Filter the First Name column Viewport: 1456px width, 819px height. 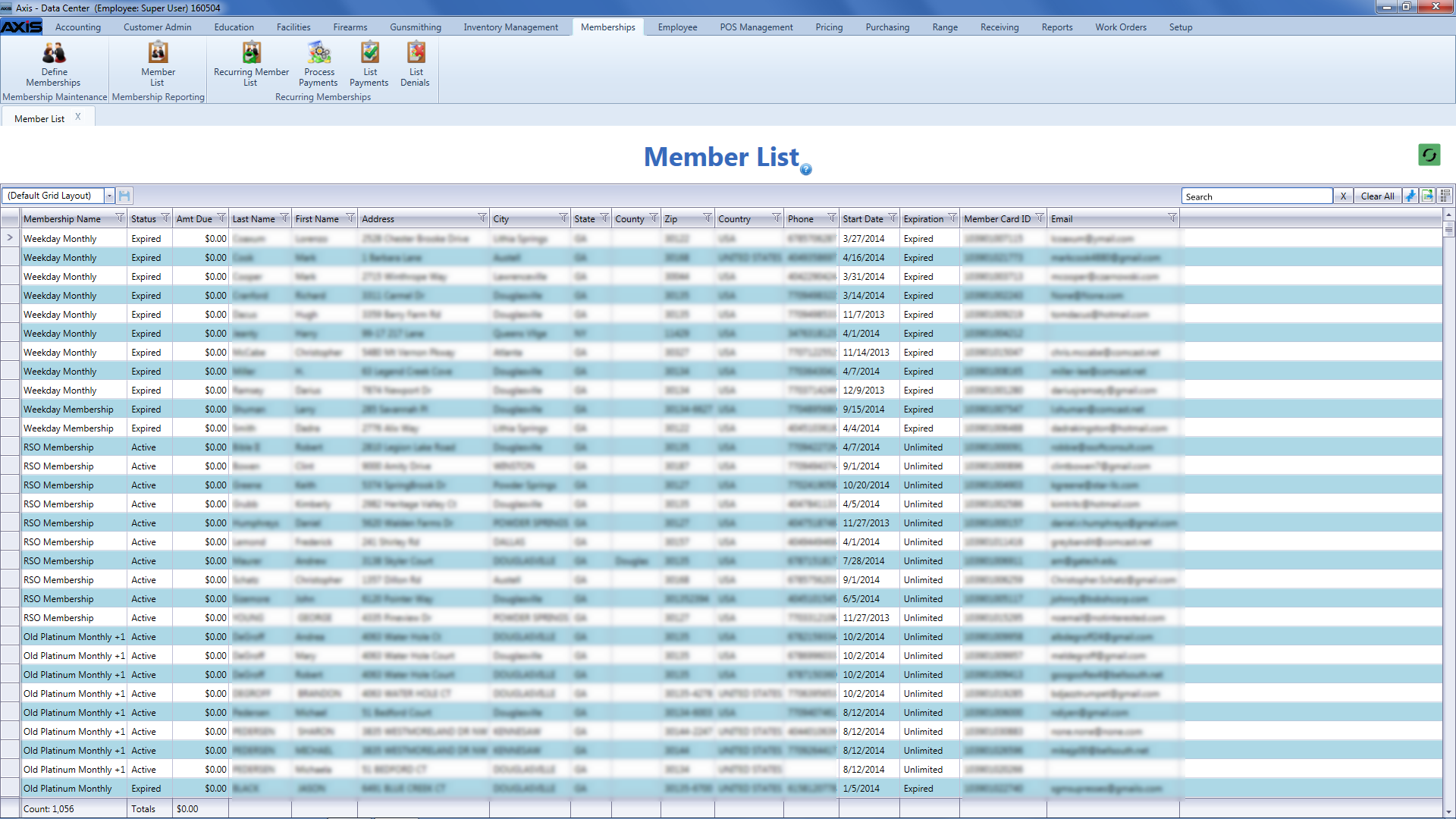(x=350, y=218)
